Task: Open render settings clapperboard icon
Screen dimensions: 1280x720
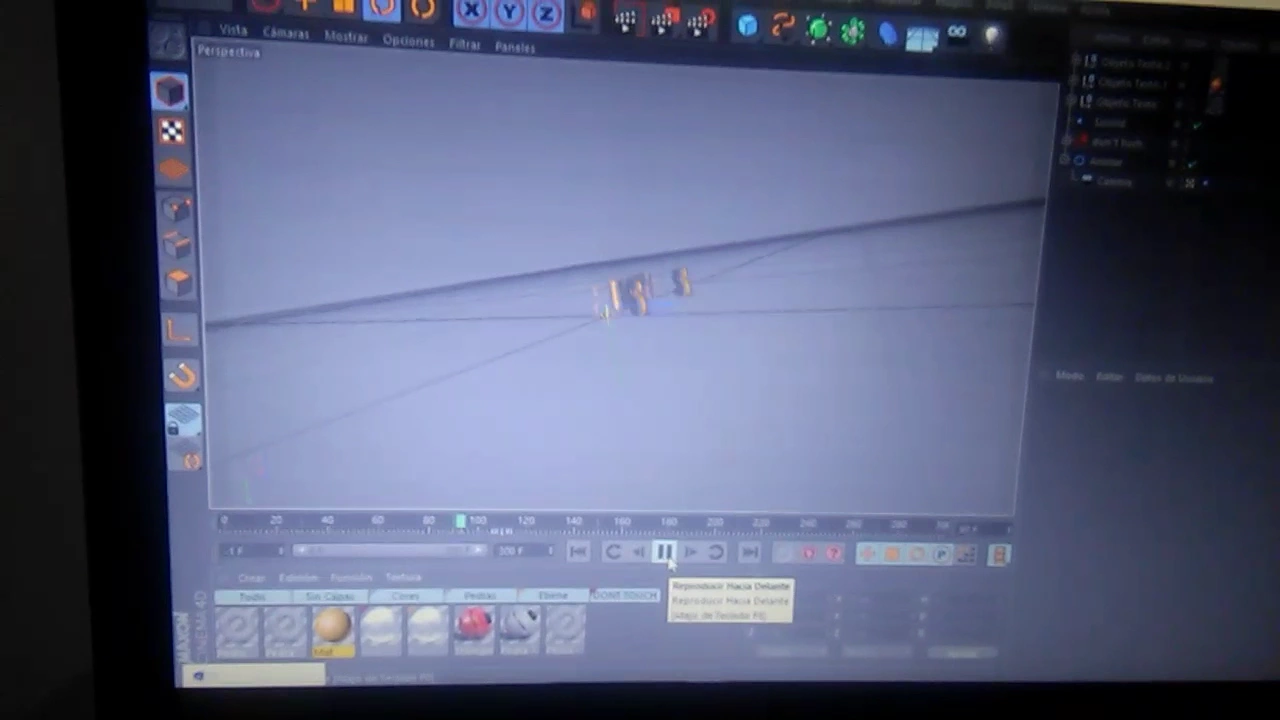Action: click(x=701, y=21)
